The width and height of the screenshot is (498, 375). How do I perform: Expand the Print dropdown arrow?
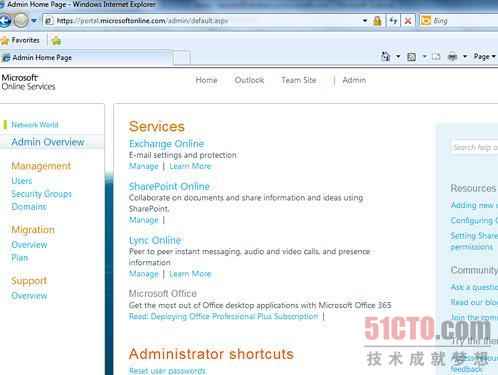click(x=465, y=56)
